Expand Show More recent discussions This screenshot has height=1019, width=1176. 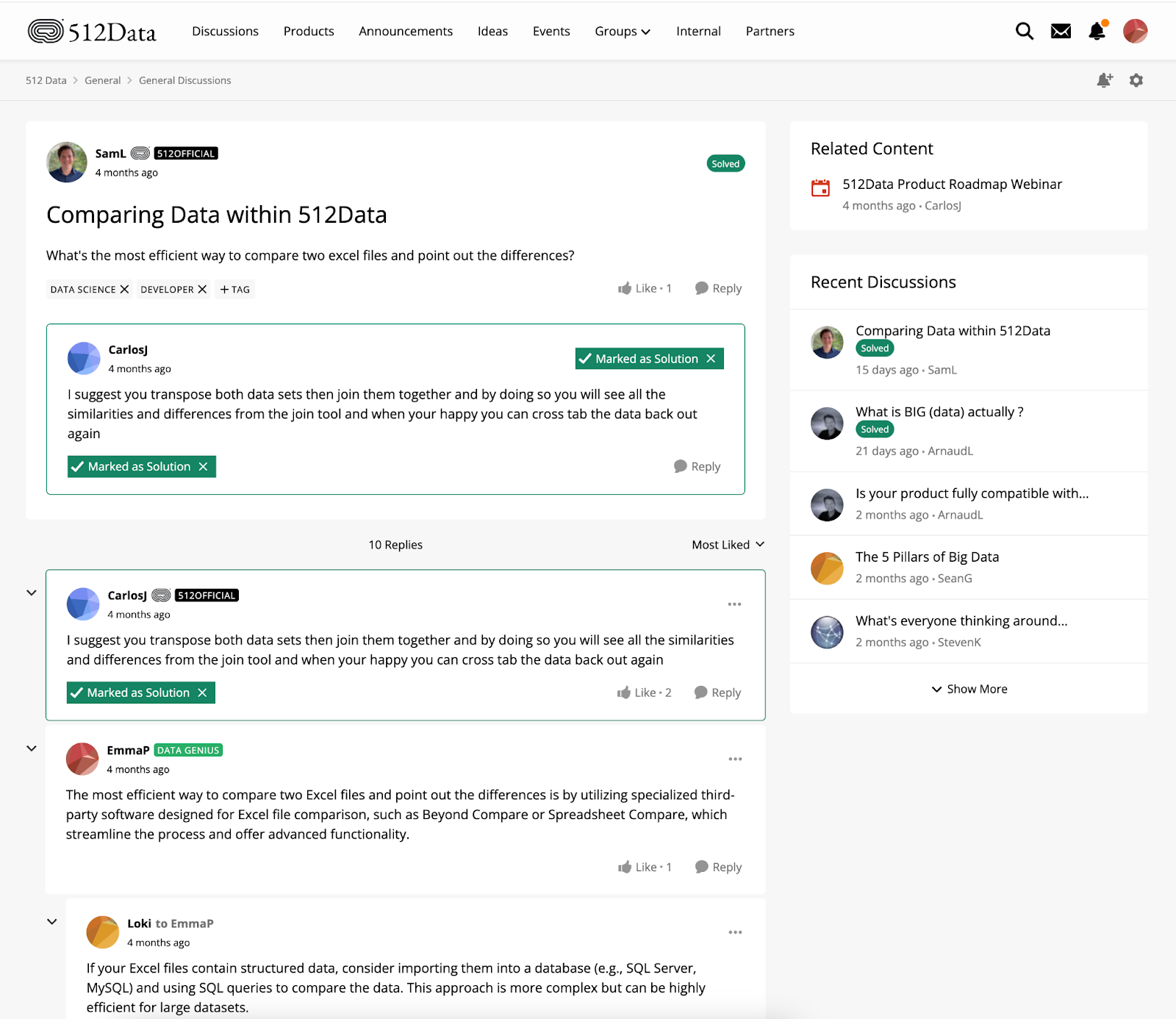pyautogui.click(x=969, y=689)
